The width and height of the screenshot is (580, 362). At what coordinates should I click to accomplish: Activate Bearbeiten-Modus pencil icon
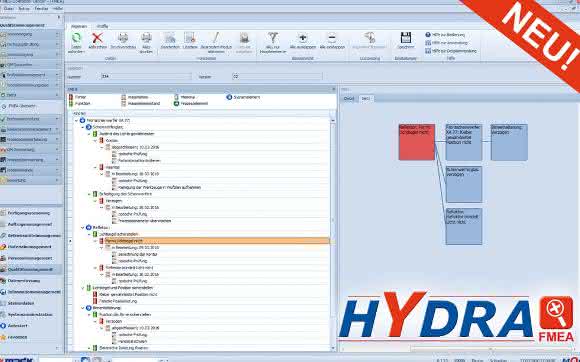pyautogui.click(x=216, y=38)
